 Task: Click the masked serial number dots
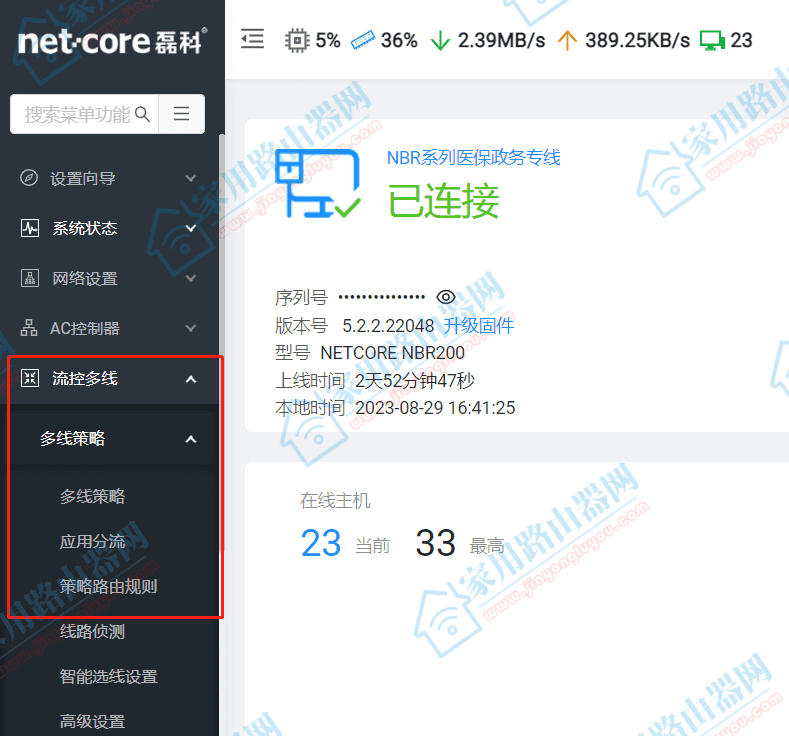(382, 297)
